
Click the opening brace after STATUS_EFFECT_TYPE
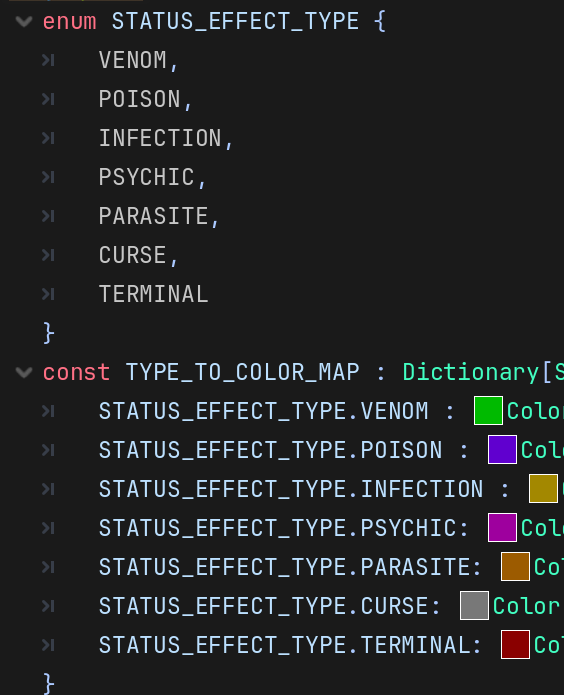[380, 21]
